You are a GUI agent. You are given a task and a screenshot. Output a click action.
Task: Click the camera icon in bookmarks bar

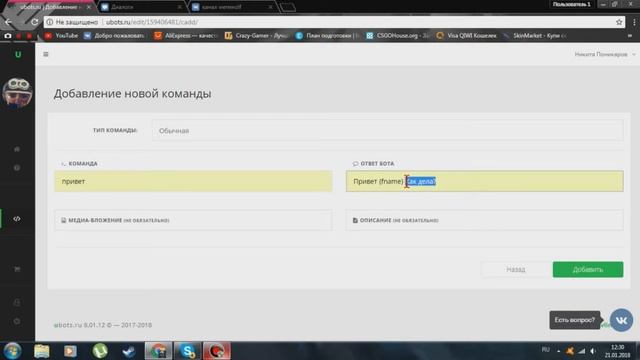tap(8, 36)
